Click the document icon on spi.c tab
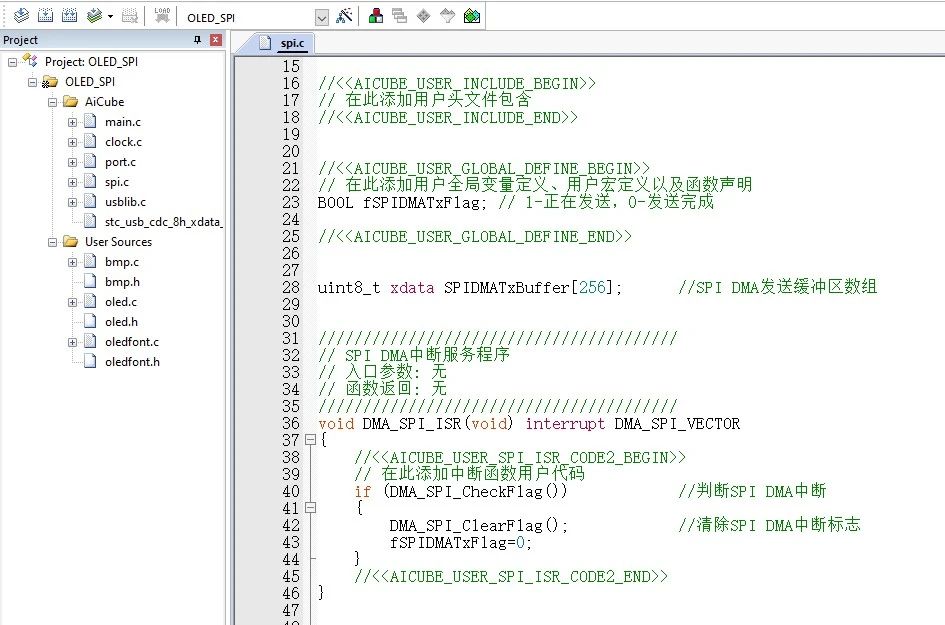The width and height of the screenshot is (945, 625). (265, 43)
